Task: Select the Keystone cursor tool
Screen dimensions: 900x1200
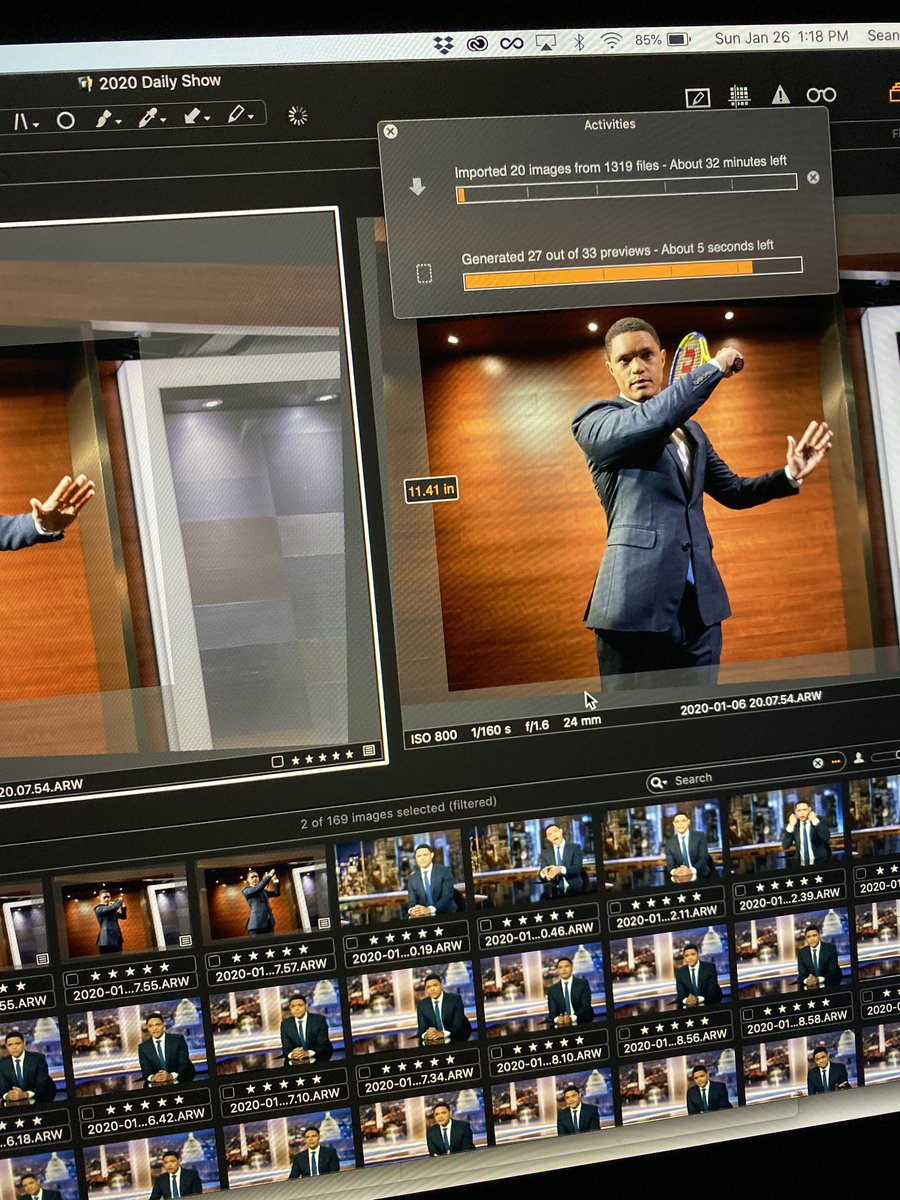Action: (20, 121)
